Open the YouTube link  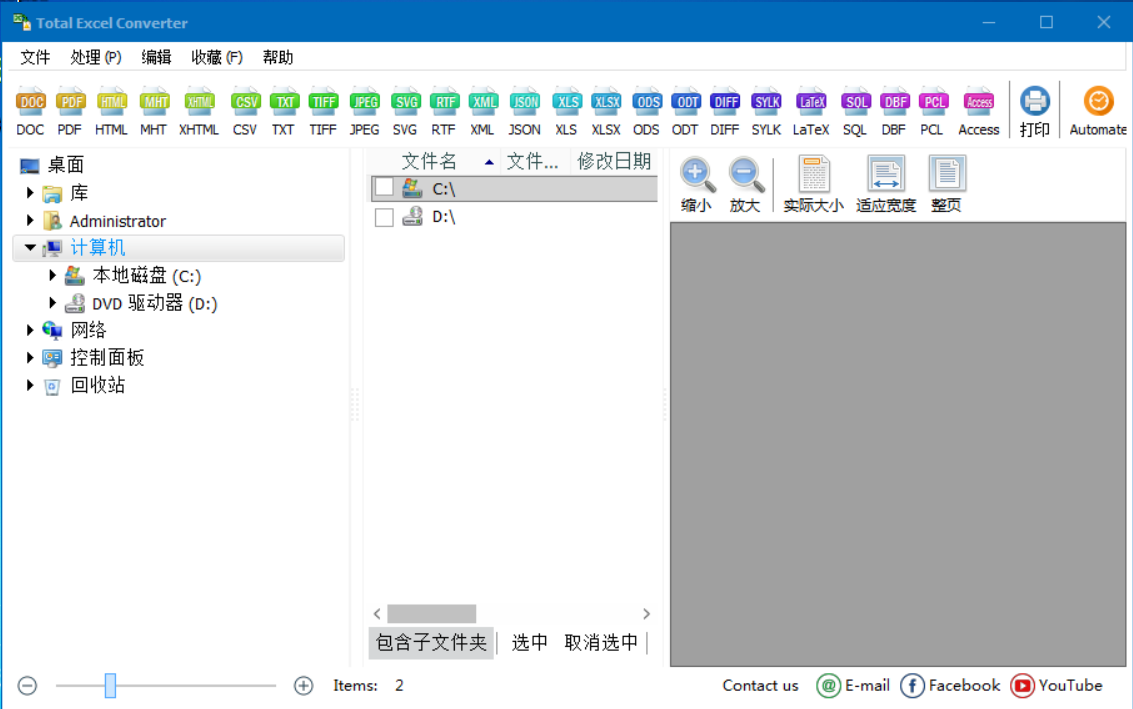tap(1056, 685)
